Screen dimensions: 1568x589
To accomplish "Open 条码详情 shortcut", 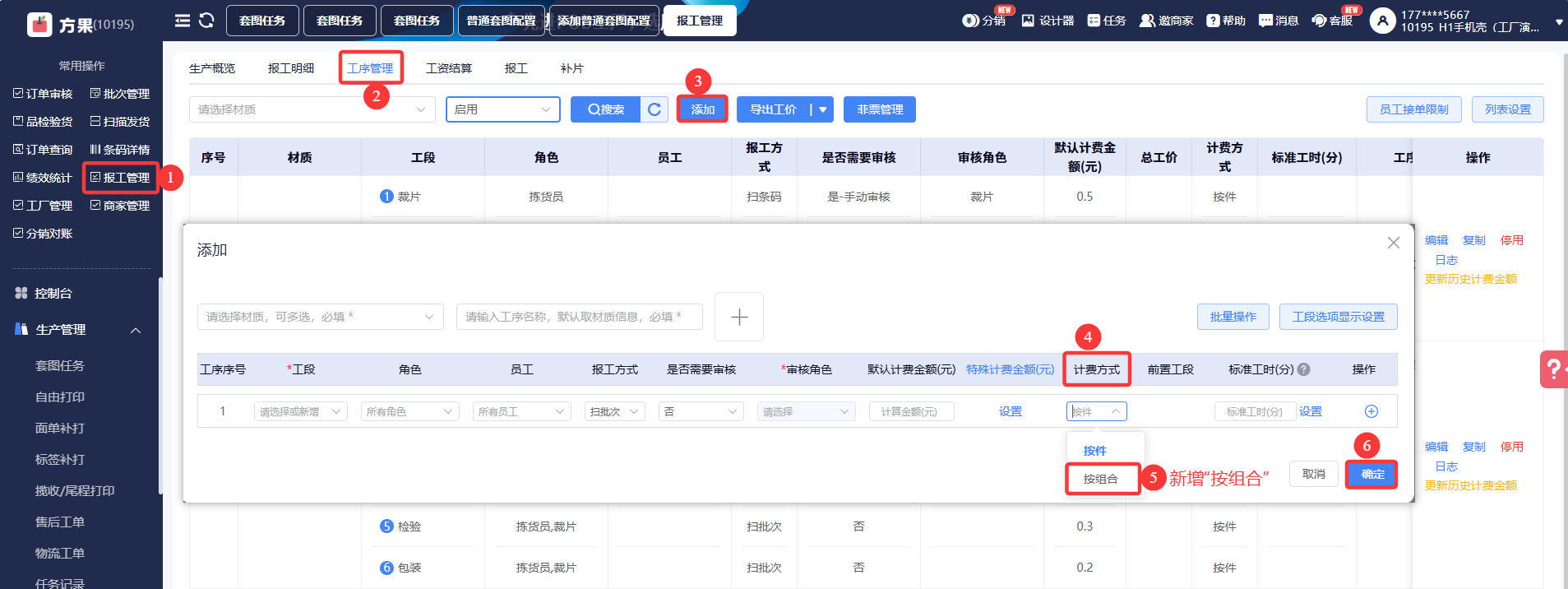I will tap(120, 150).
